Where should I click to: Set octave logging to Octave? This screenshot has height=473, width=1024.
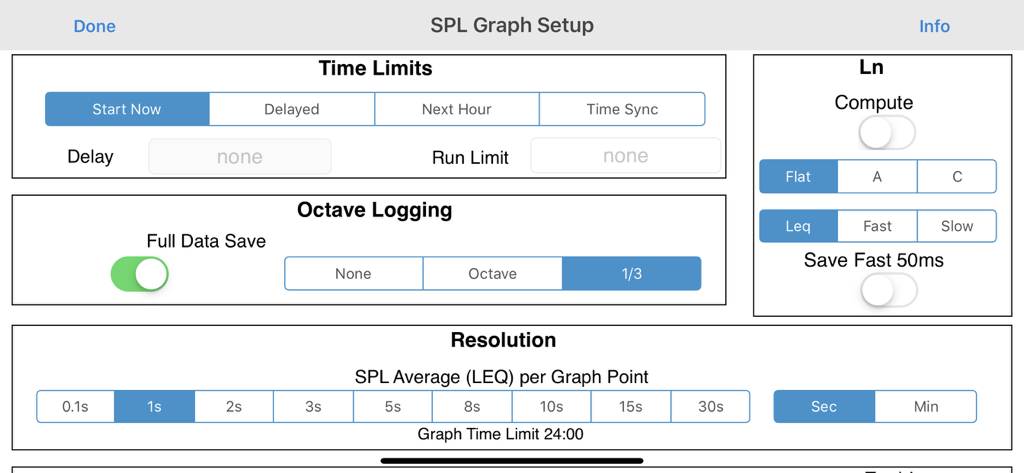(x=492, y=274)
